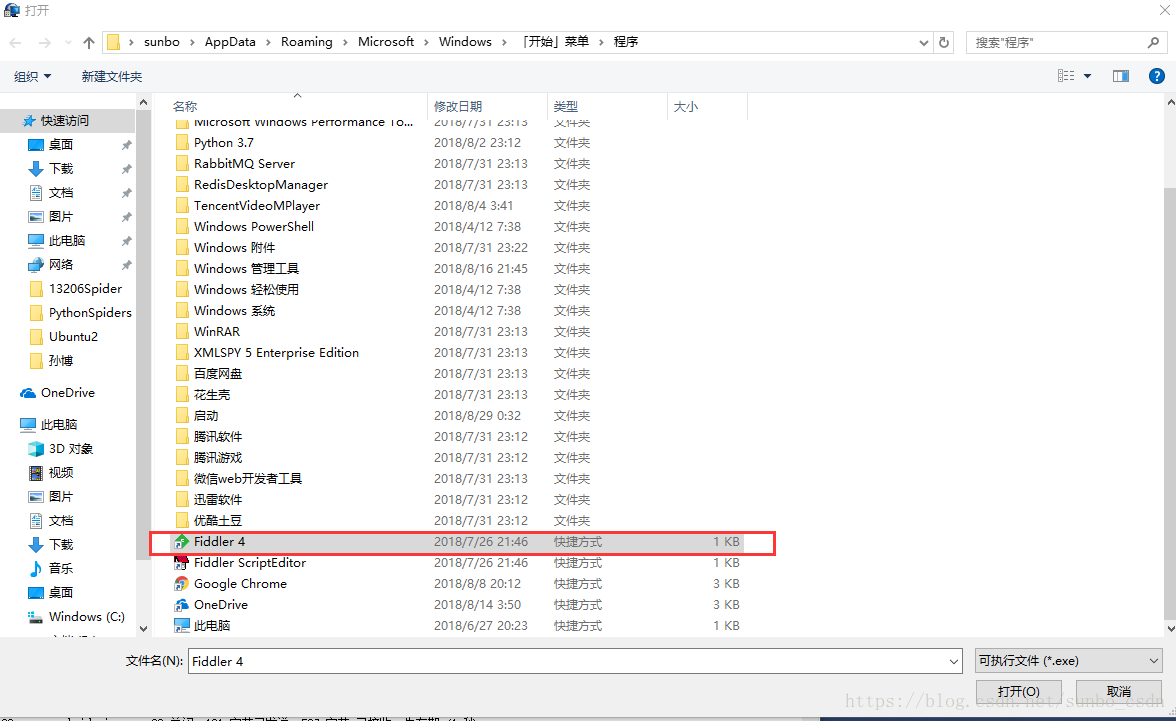Select the 微信web开发者工具 folder
Screen dimensions: 1176x721
pyautogui.click(x=248, y=479)
